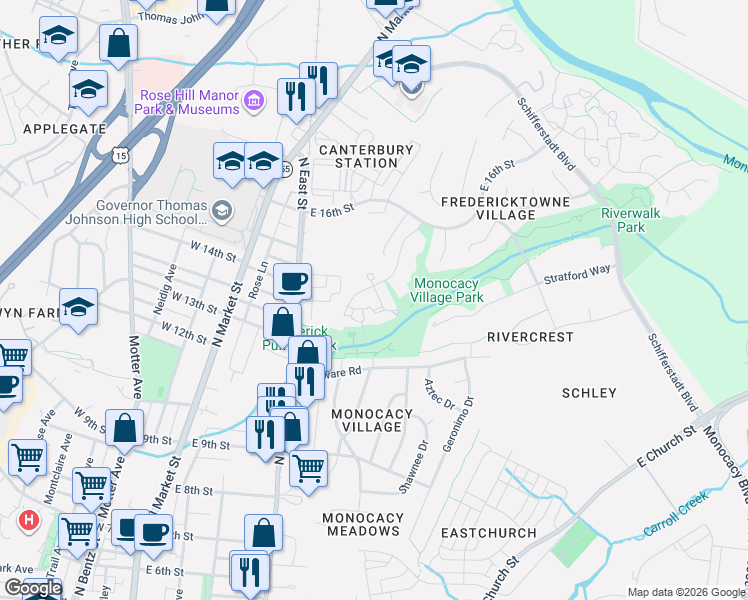
Task: Open restaurant marker on E 9th St
Action: point(265,437)
